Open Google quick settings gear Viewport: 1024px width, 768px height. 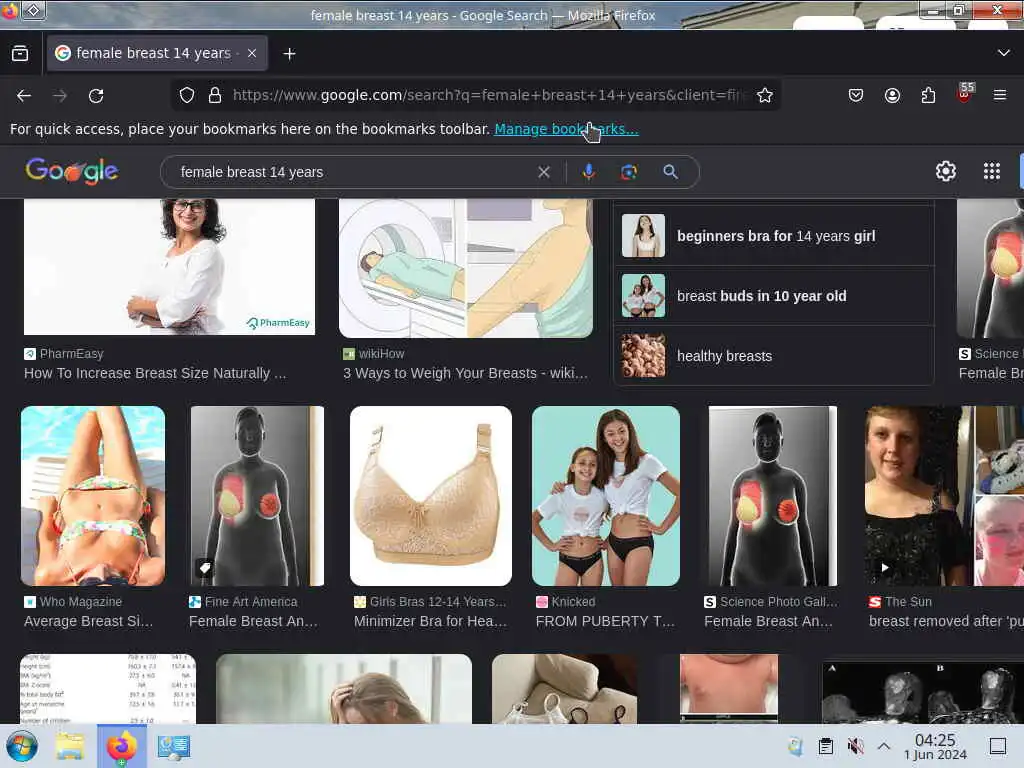click(x=946, y=171)
